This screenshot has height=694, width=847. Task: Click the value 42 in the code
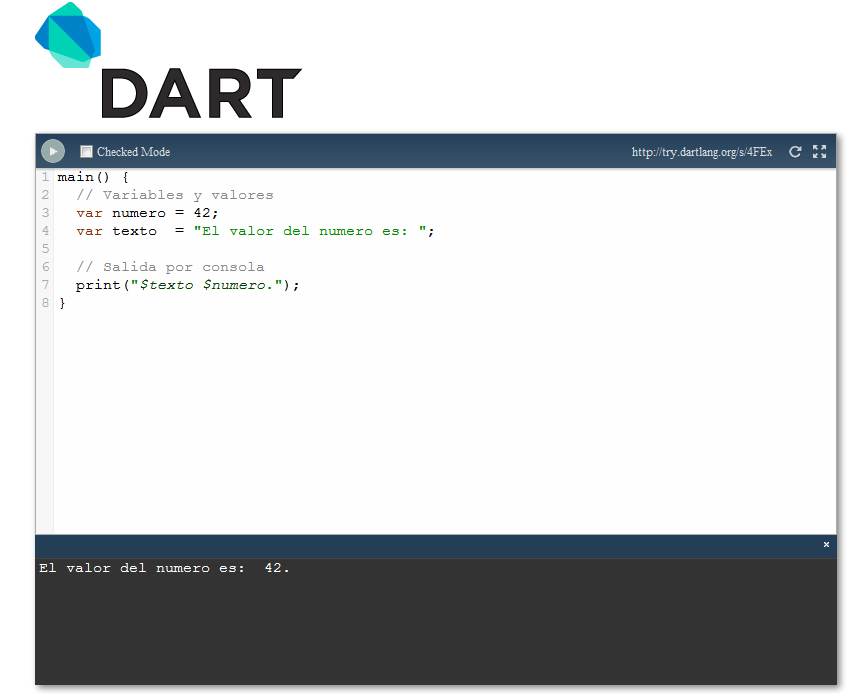click(203, 212)
